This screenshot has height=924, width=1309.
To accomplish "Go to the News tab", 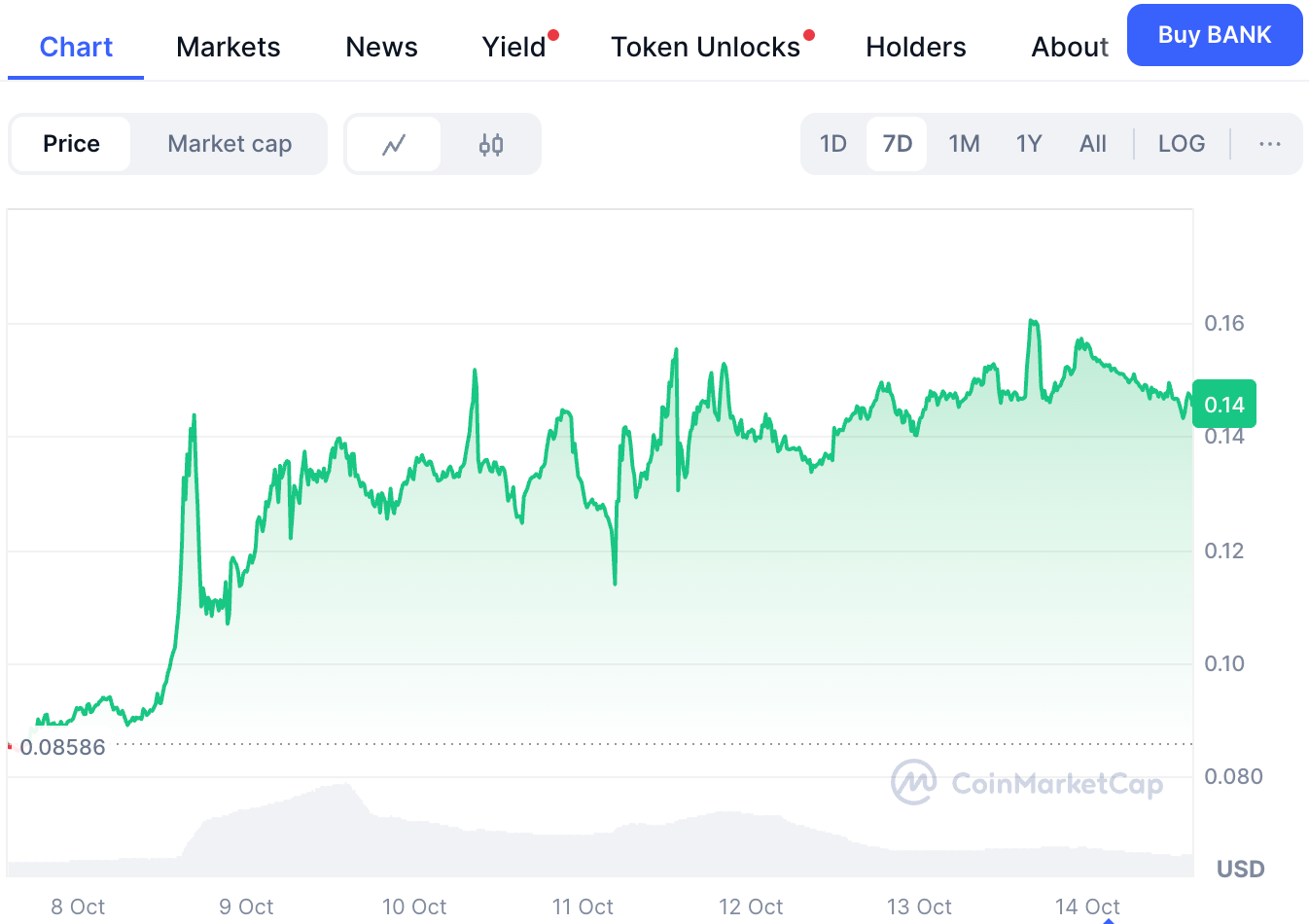I will (x=381, y=47).
